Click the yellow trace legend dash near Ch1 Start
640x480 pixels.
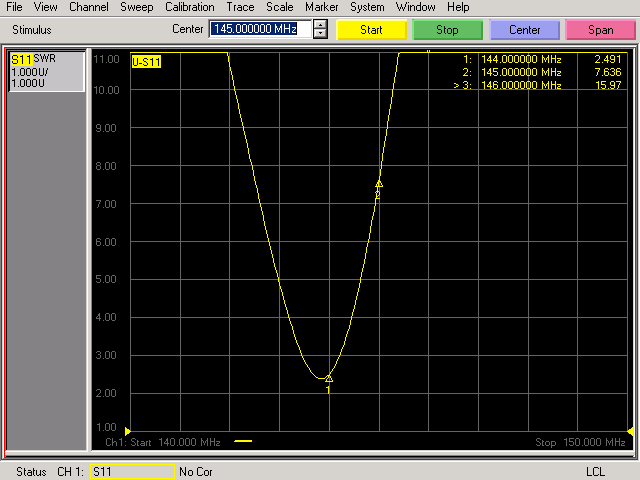tap(243, 441)
